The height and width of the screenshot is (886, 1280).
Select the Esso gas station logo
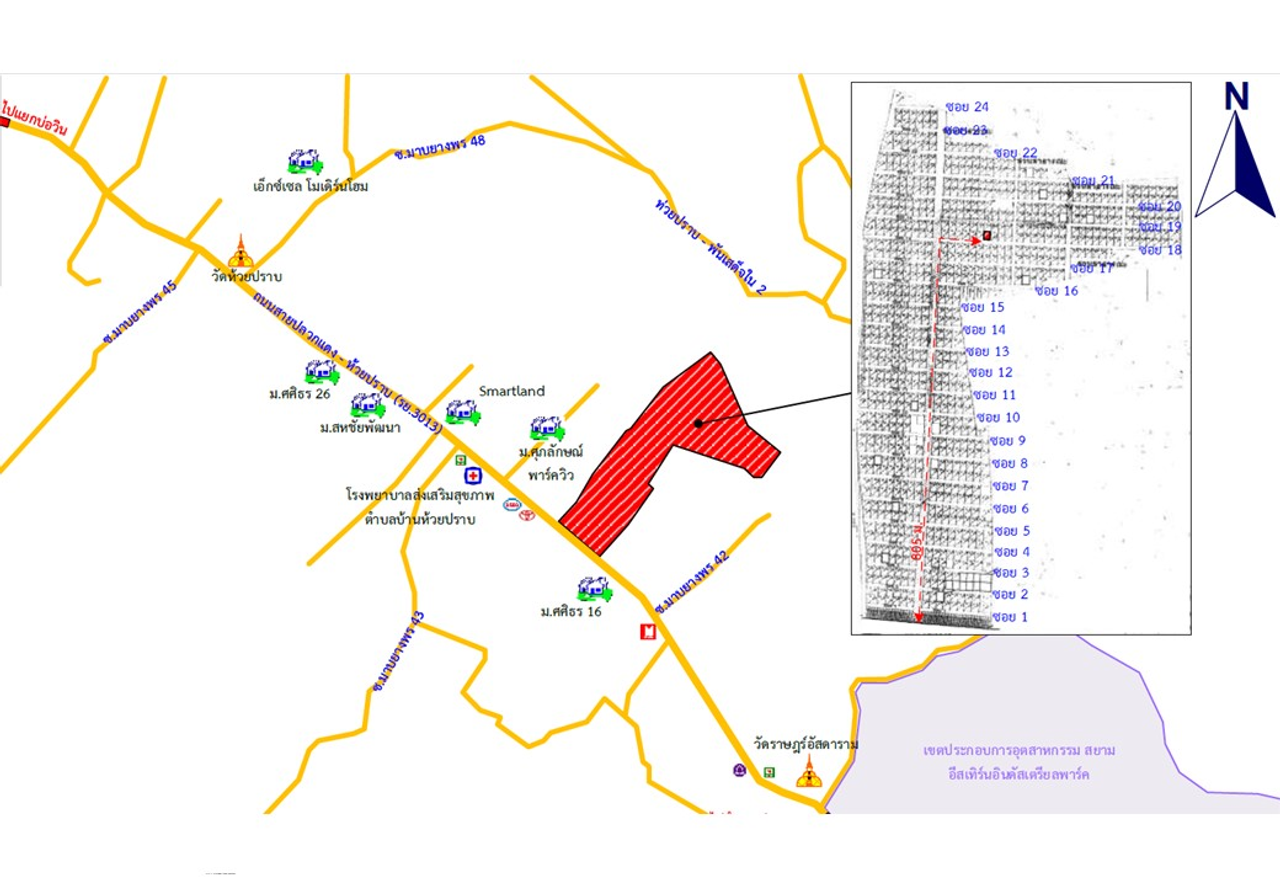coord(511,504)
